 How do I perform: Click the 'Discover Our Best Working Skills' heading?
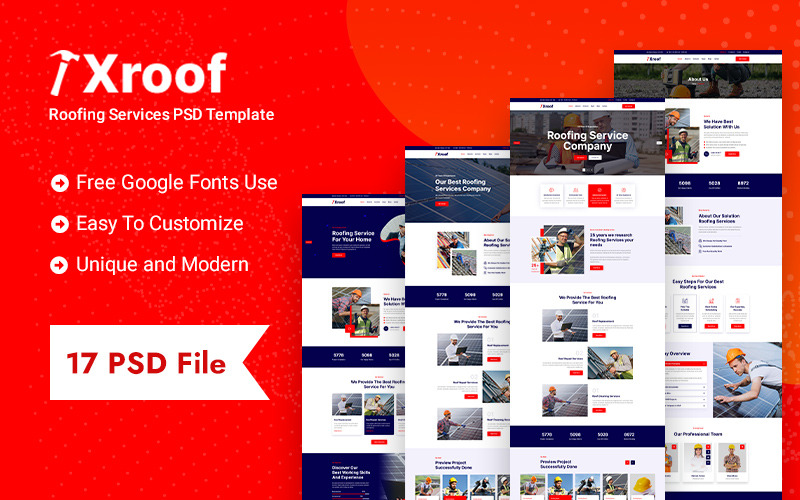(x=351, y=472)
